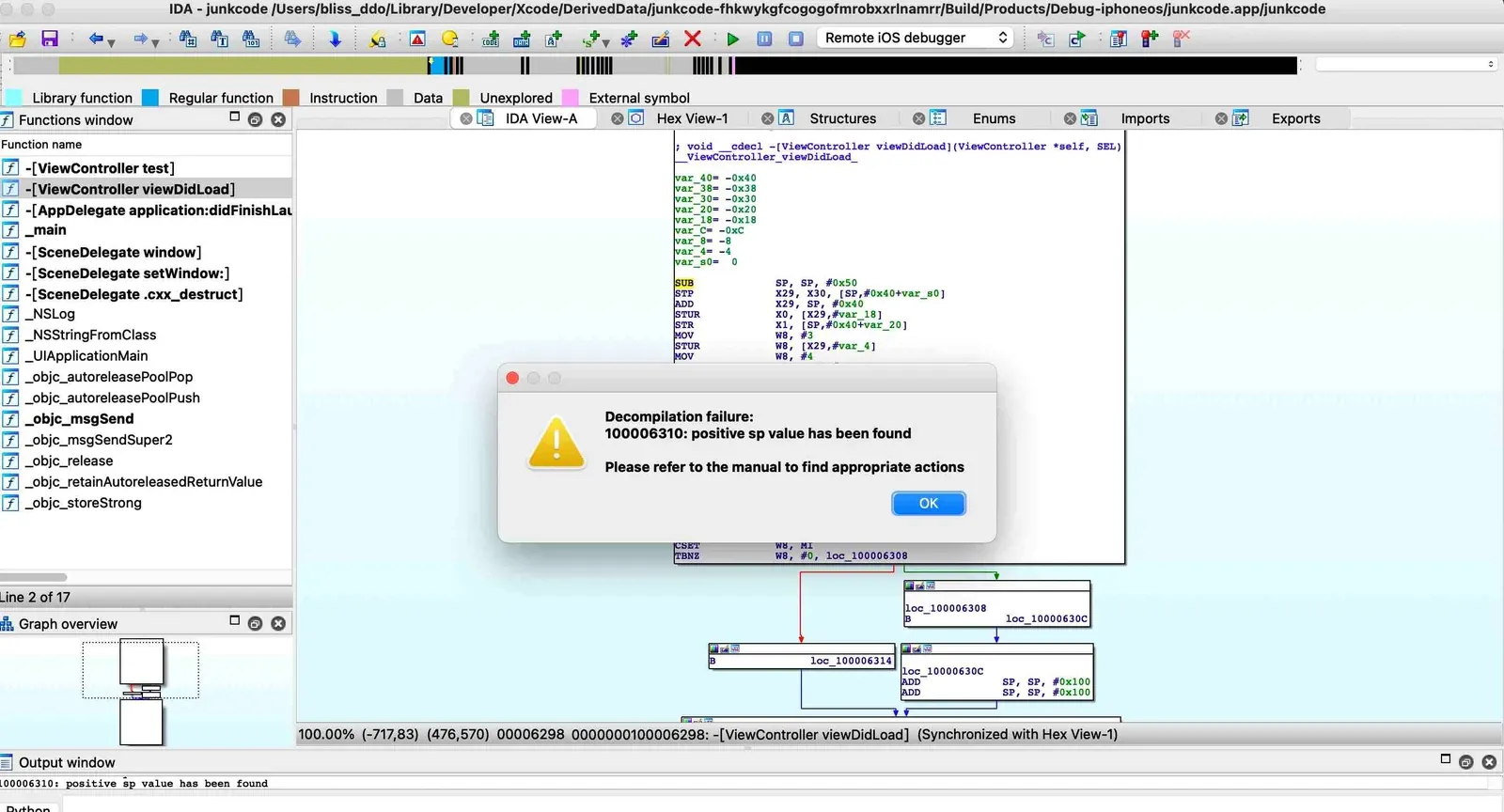1504x812 pixels.
Task: Pause the debugged process
Action: [764, 39]
